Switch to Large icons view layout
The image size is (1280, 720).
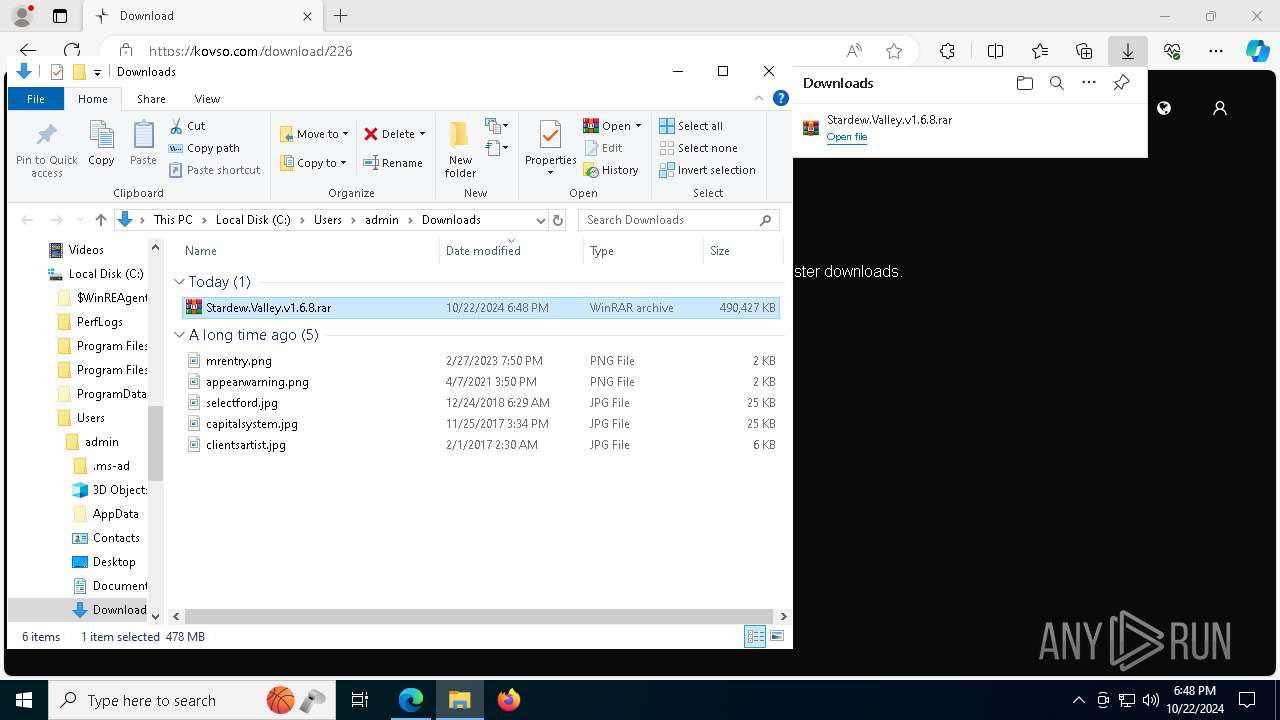pyautogui.click(x=777, y=636)
